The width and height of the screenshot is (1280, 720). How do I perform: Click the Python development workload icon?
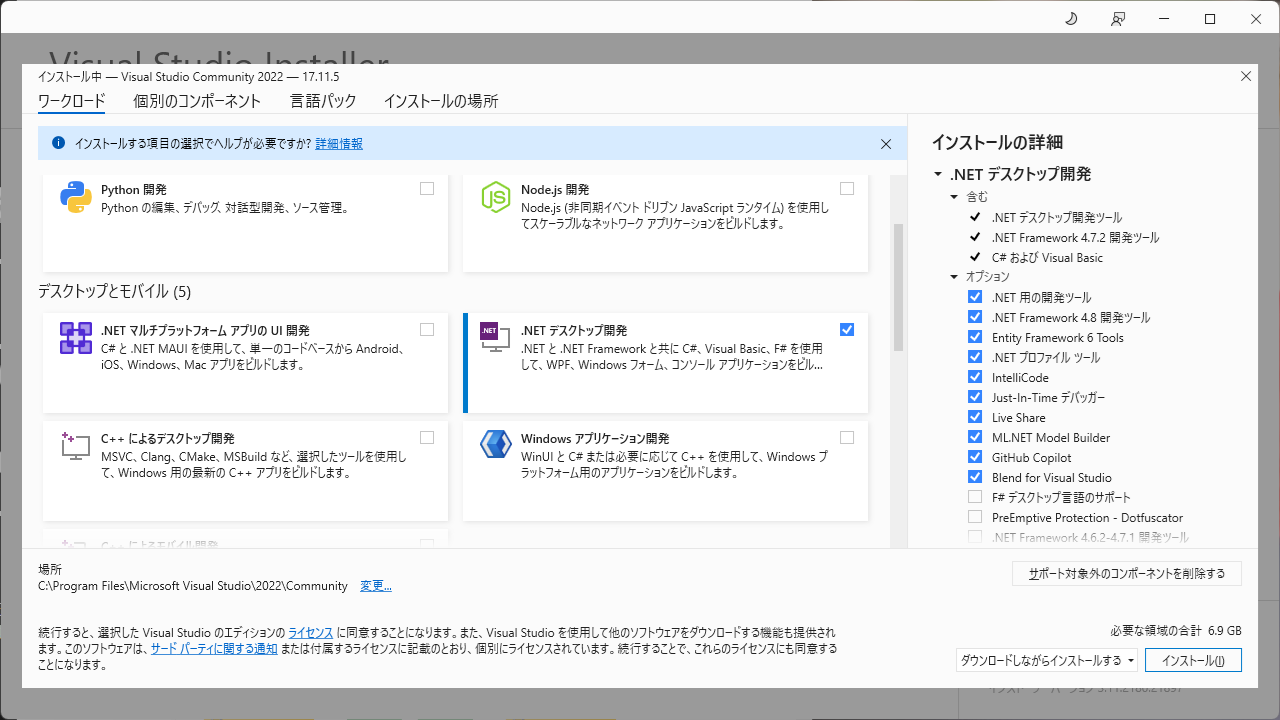click(76, 197)
